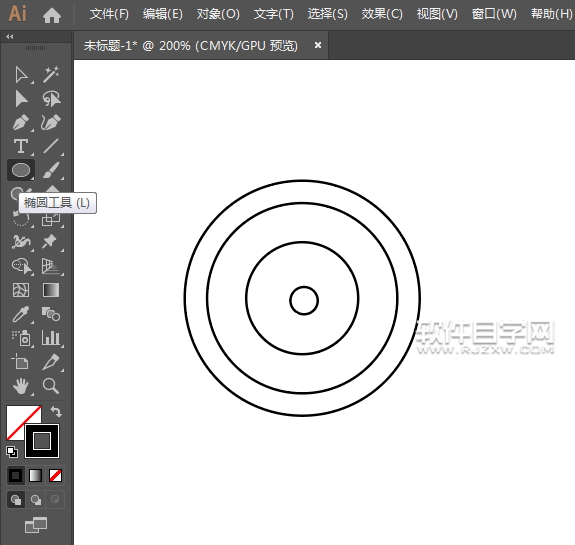
Task: Open the 窗口(W) menu
Action: click(x=494, y=14)
